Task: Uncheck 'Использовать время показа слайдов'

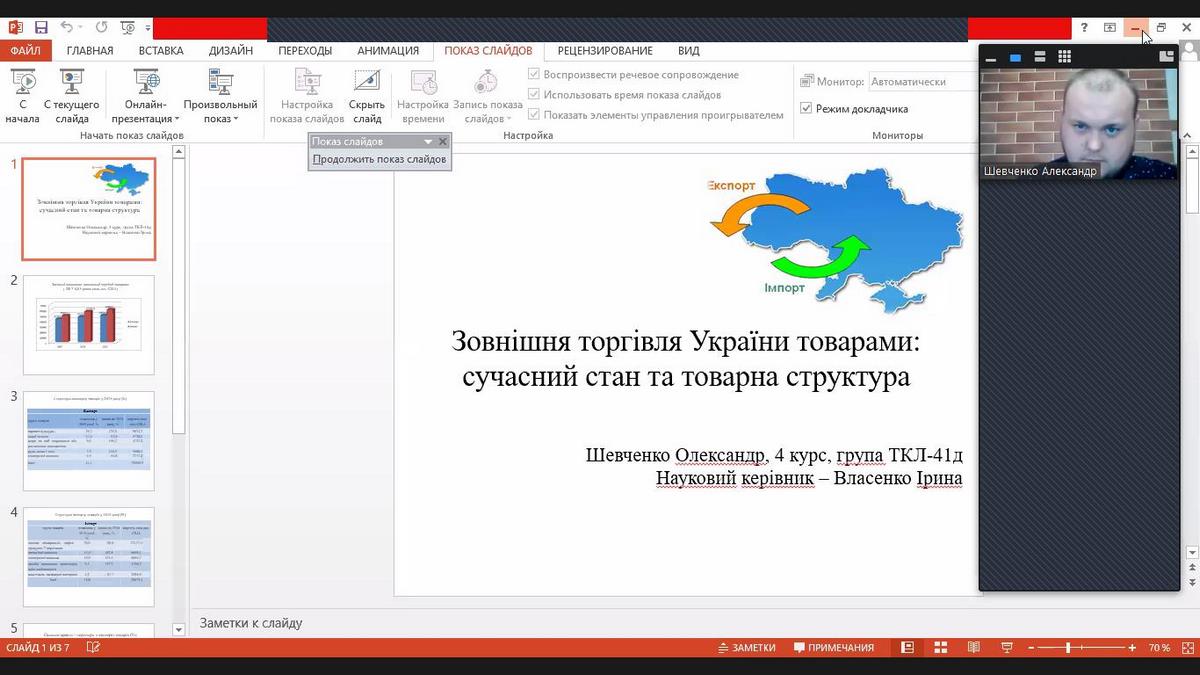Action: tap(534, 95)
